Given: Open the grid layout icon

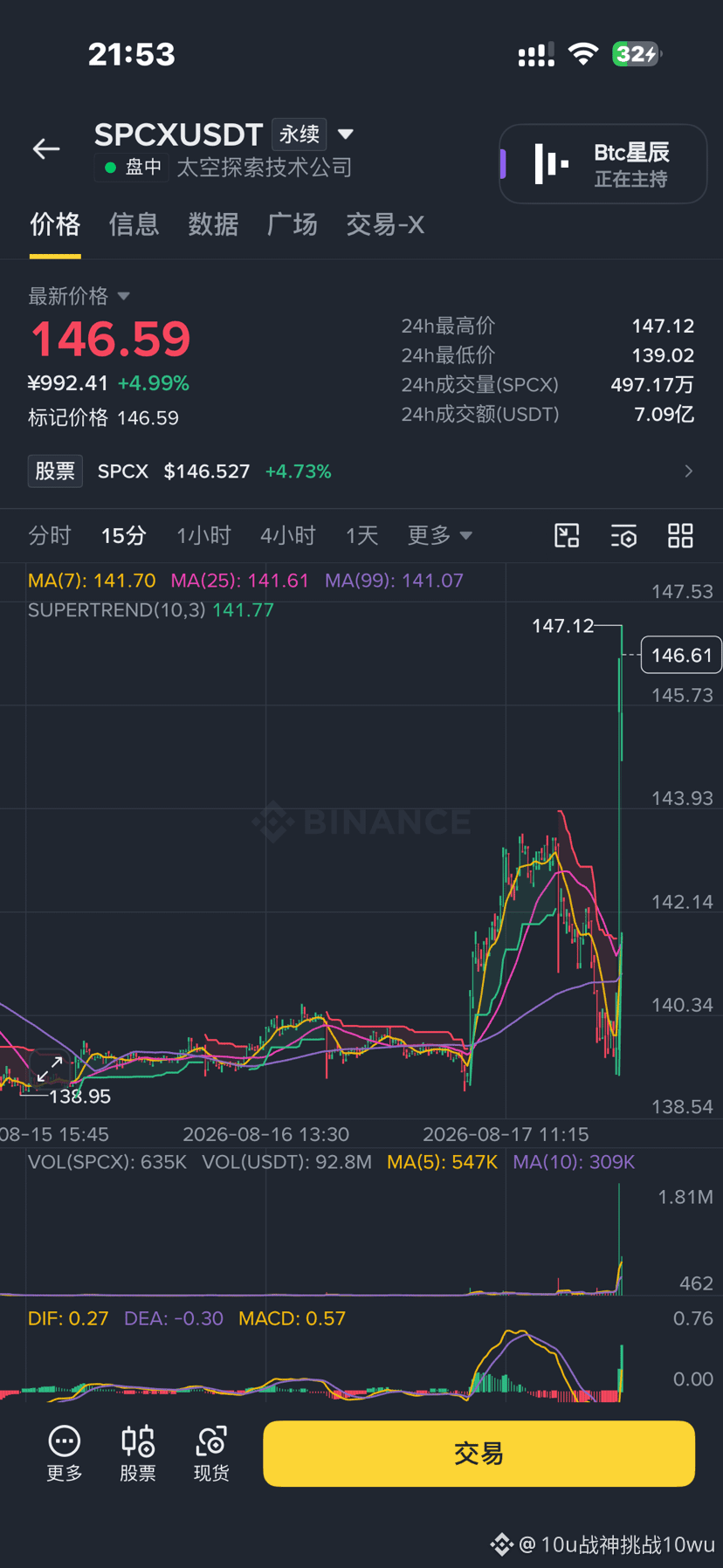Looking at the screenshot, I should point(680,535).
